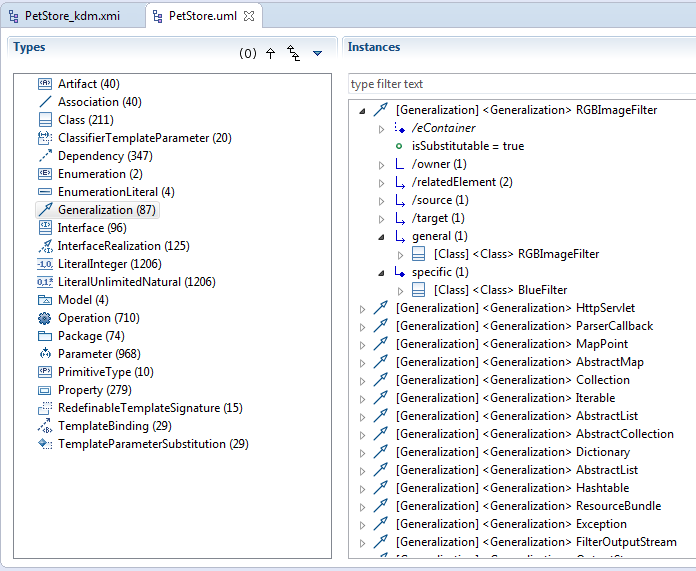696x571 pixels.
Task: Click the Enumeration (2) type icon
Action: (45, 174)
